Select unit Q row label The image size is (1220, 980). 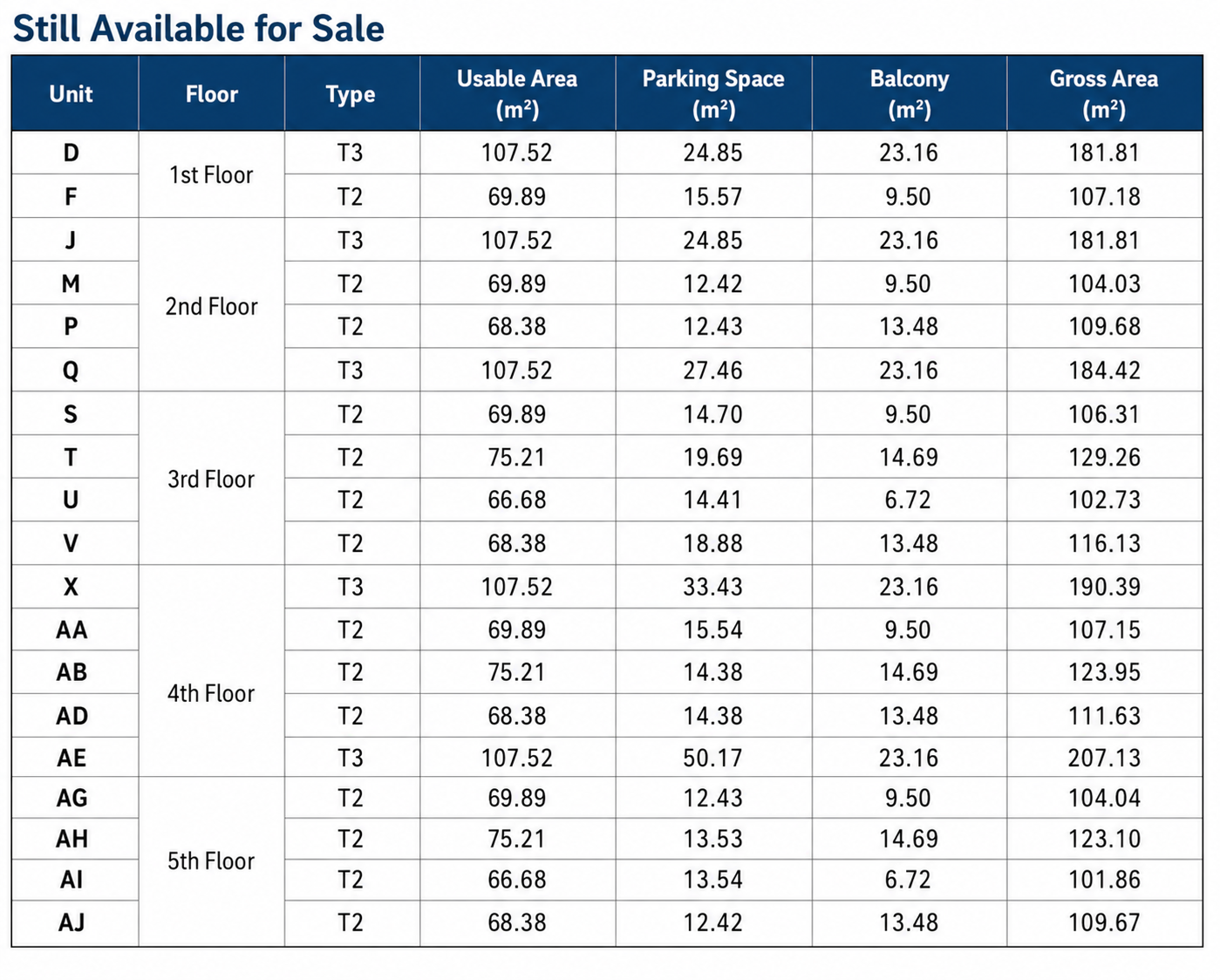[x=71, y=371]
